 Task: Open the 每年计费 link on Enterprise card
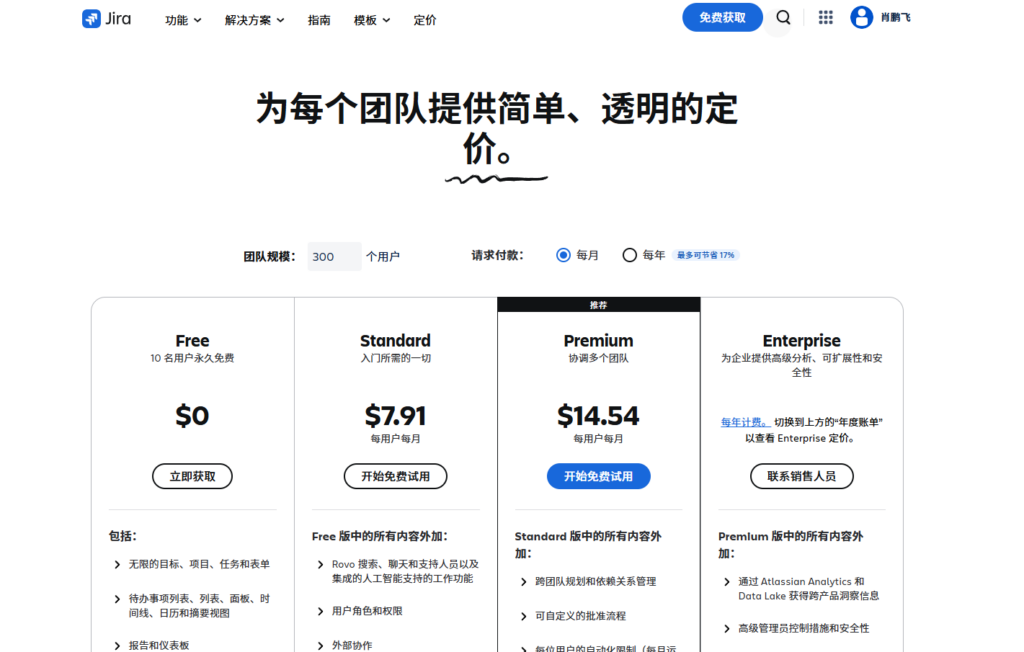pos(742,421)
